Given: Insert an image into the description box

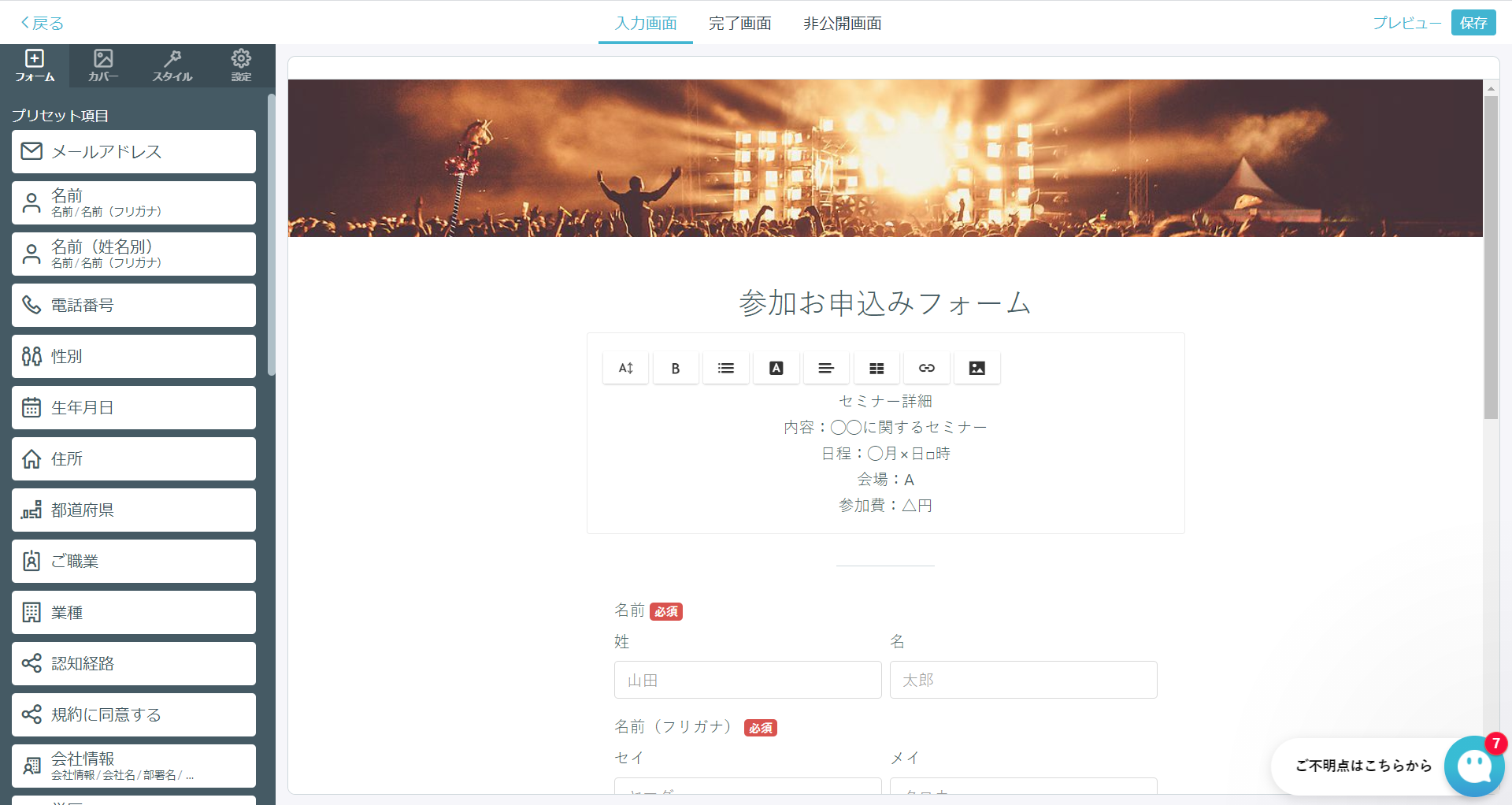Looking at the screenshot, I should (x=976, y=368).
